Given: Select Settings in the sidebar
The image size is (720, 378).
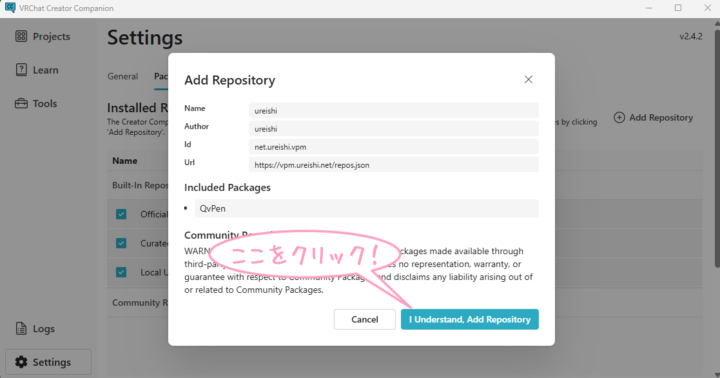Looking at the screenshot, I should (48, 362).
